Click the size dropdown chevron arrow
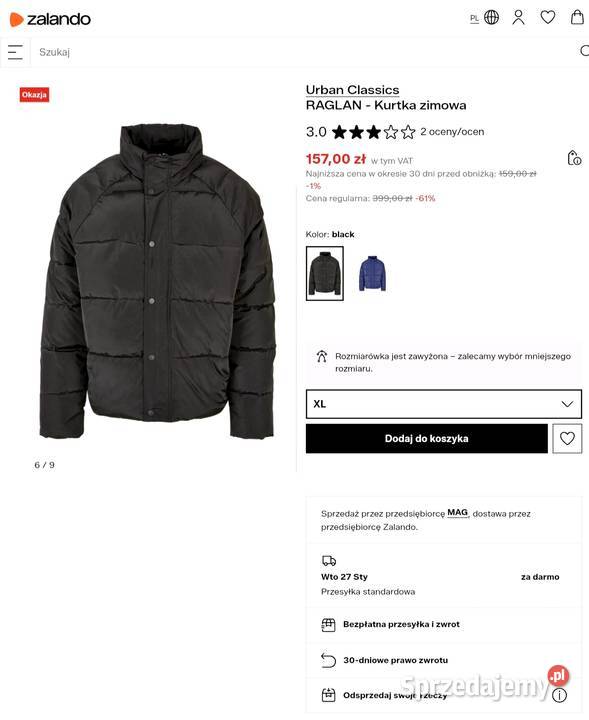Screen dimensions: 589x720 (567, 404)
